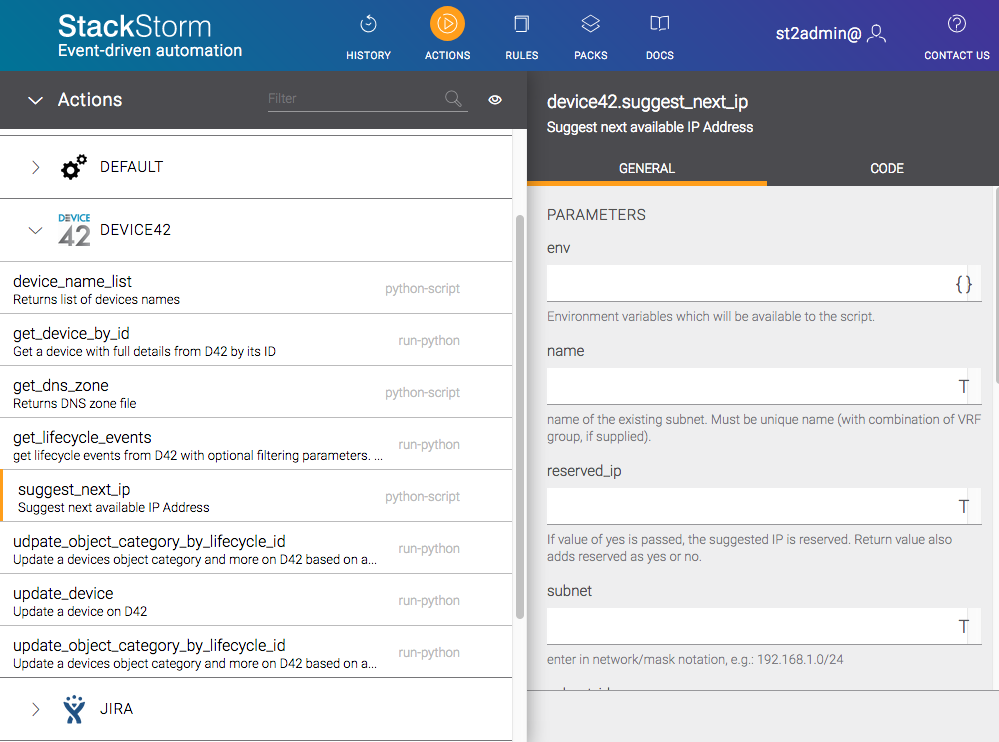
Task: Collapse the DEVICE42 pack chevron
Action: click(36, 231)
